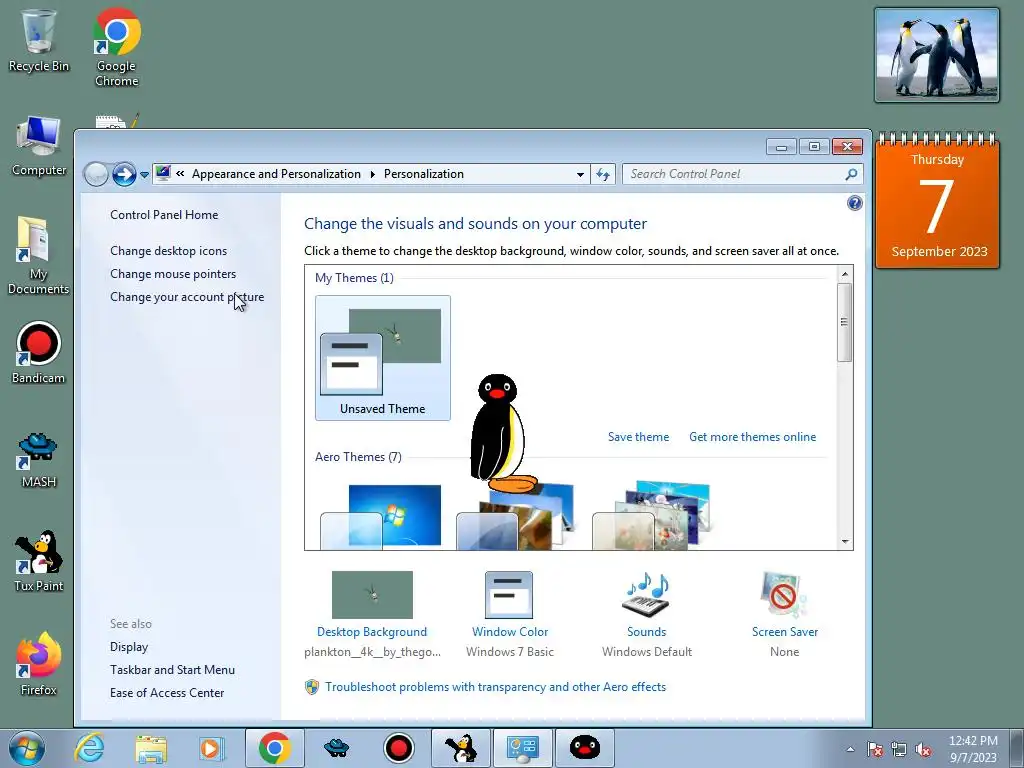
Task: Switch to Control Panel taskbar button
Action: click(x=522, y=748)
